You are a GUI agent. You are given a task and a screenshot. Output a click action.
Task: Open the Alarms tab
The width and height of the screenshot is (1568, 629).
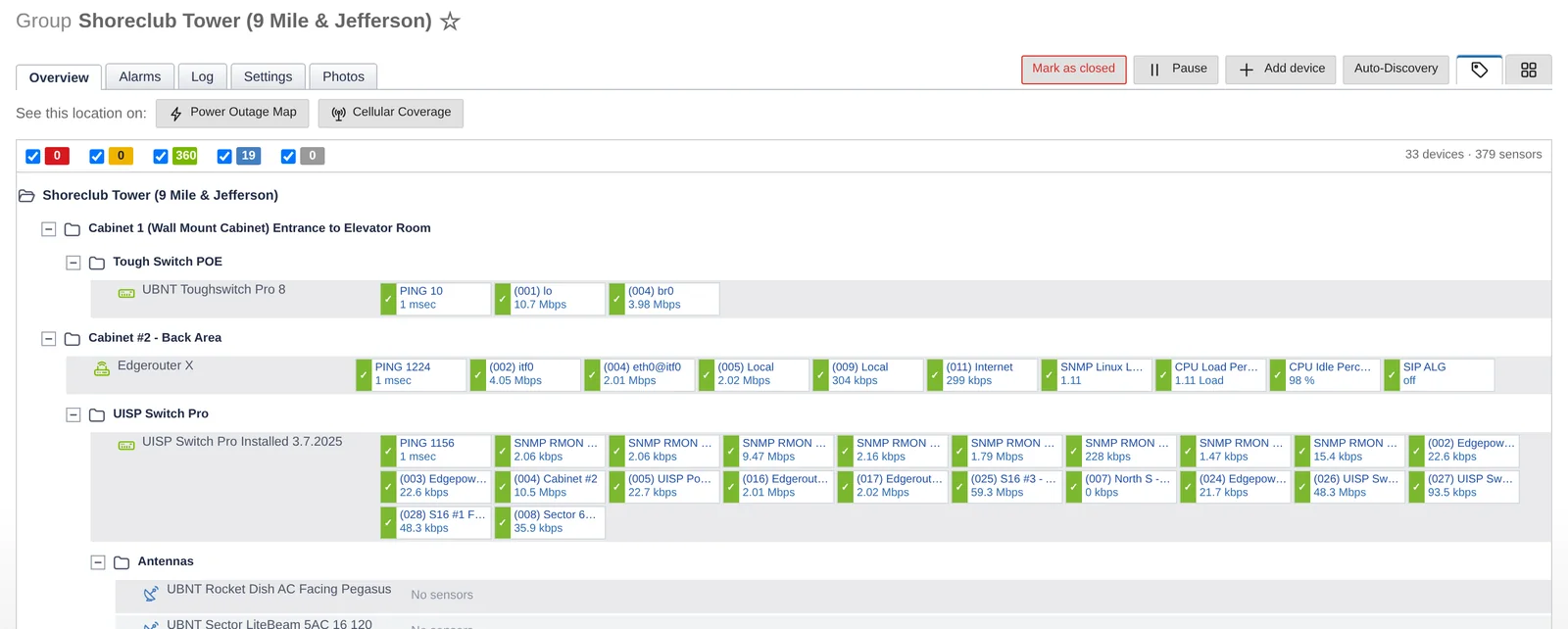(140, 76)
